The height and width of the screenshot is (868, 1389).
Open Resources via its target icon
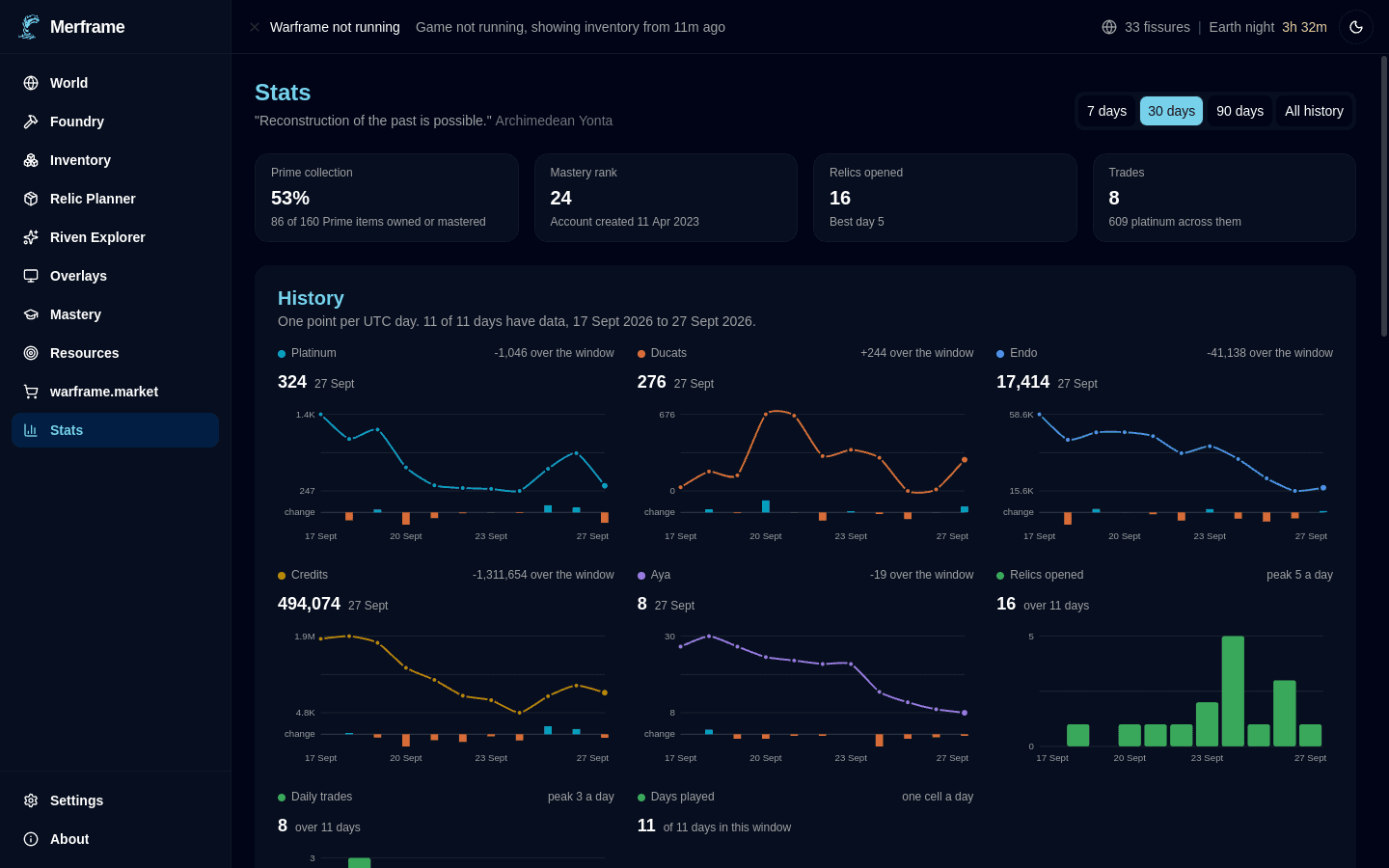click(x=31, y=353)
